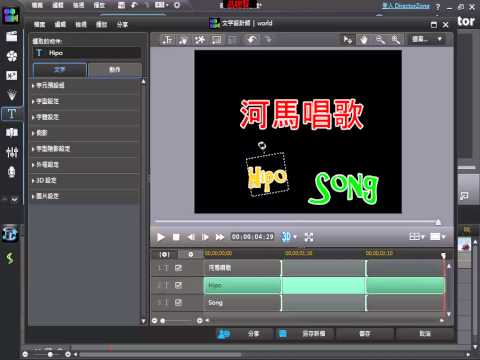The width and height of the screenshot is (480, 360).
Task: Open the third menu in designer menu bar
Action: pos(81,24)
